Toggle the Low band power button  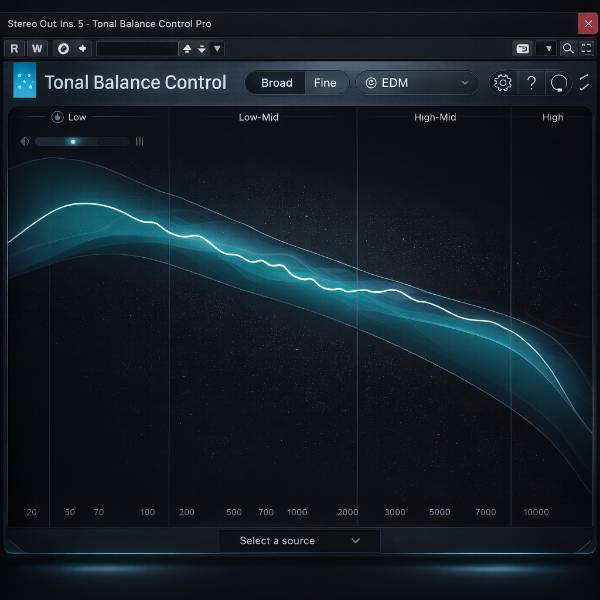(x=57, y=117)
